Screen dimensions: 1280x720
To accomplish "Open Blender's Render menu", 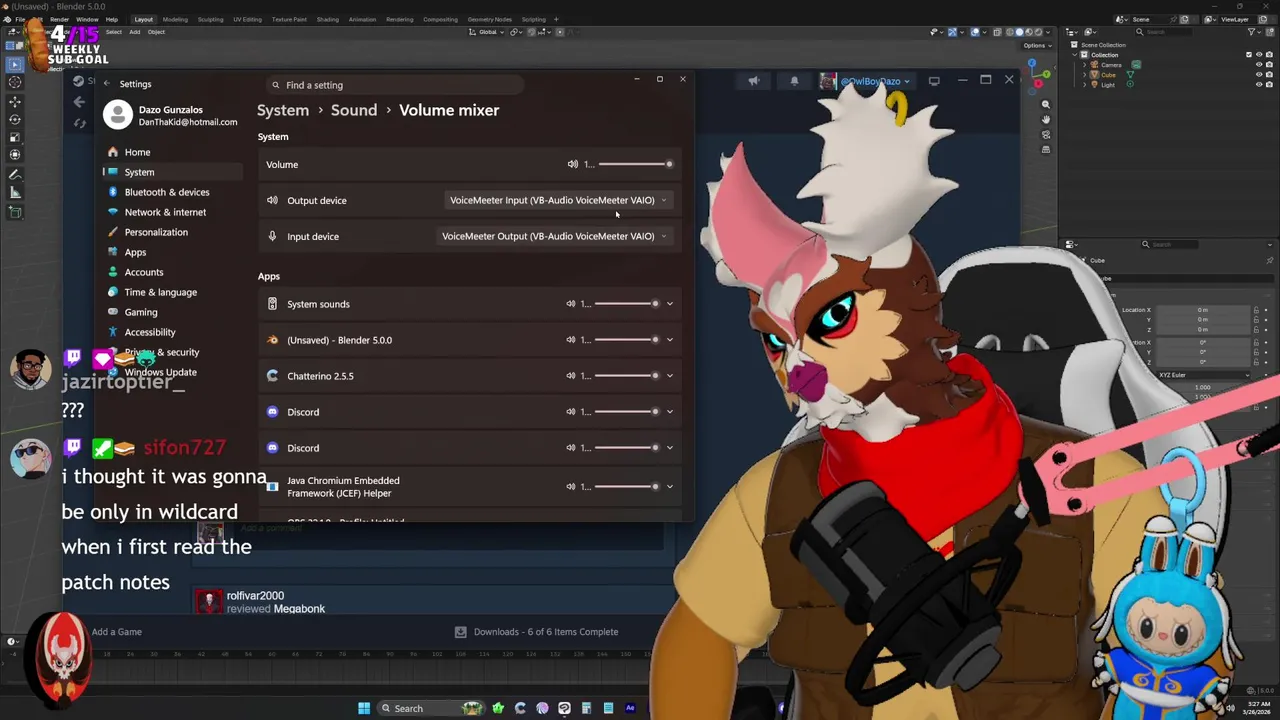I will (x=59, y=19).
